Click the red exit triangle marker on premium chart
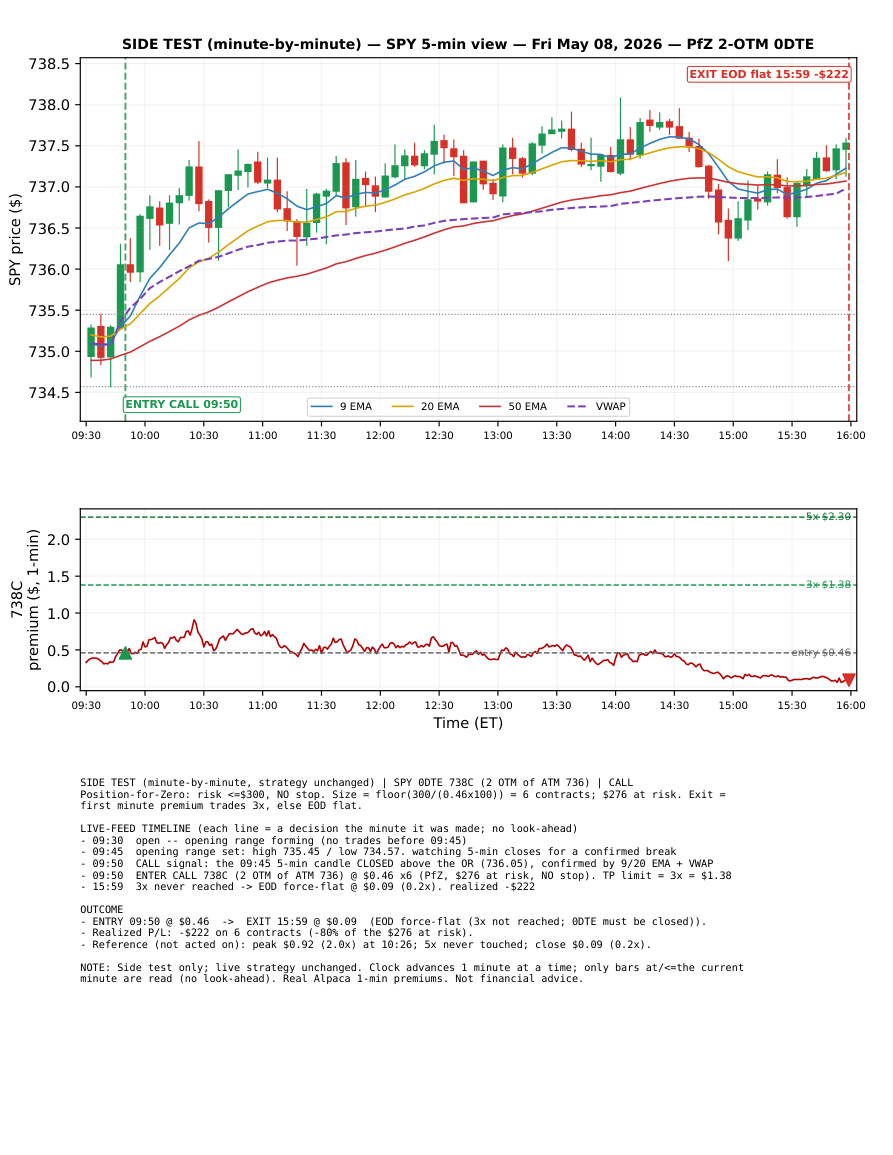The height and width of the screenshot is (1155, 893). tap(849, 680)
